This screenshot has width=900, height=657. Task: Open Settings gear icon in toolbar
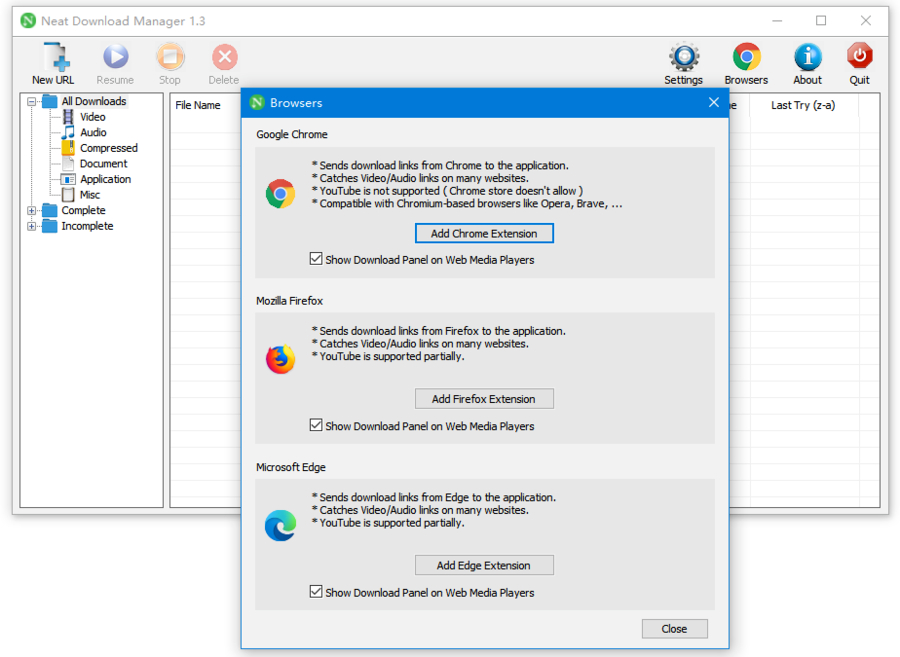point(684,57)
